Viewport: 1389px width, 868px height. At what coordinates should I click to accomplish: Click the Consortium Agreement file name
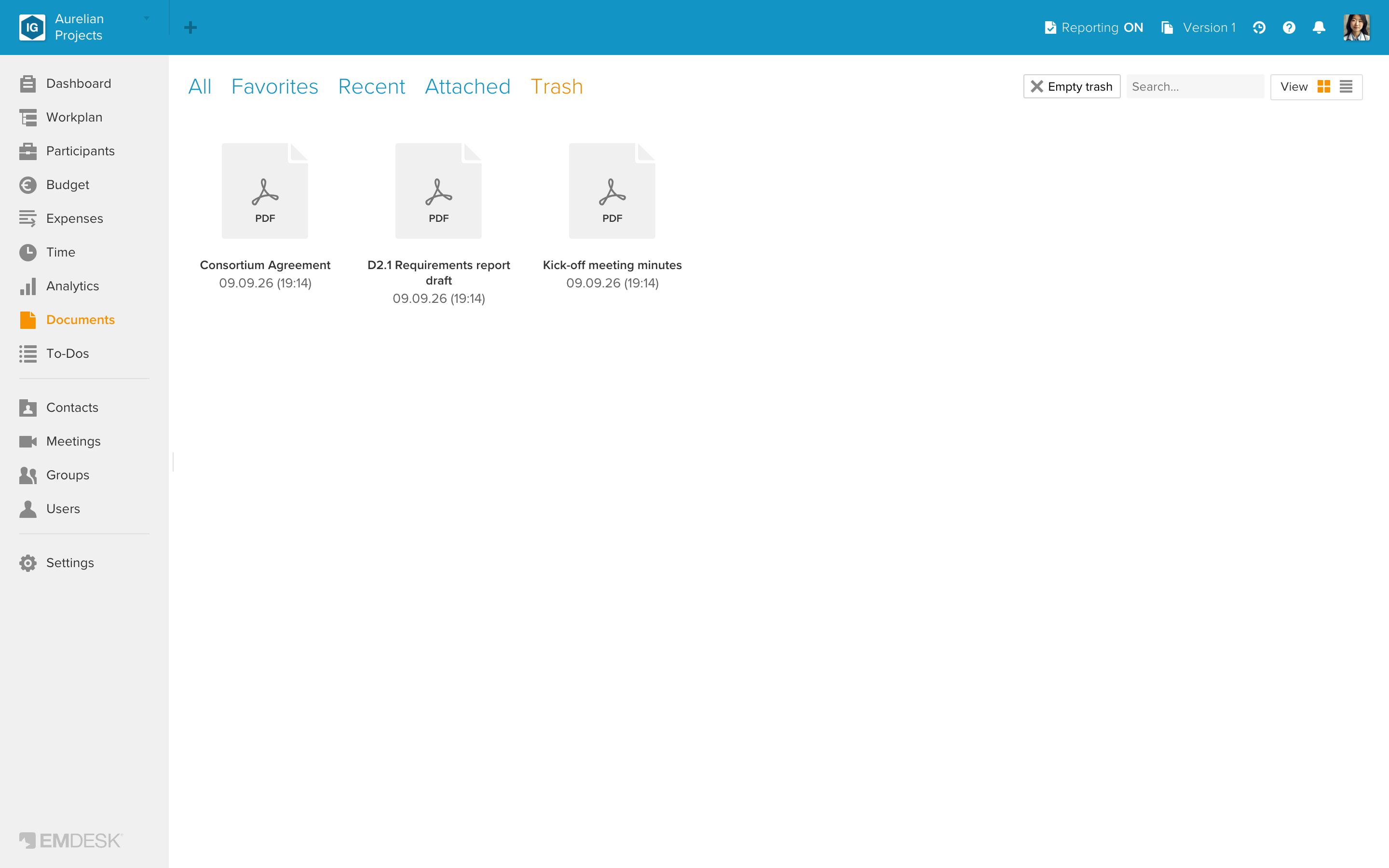265,265
